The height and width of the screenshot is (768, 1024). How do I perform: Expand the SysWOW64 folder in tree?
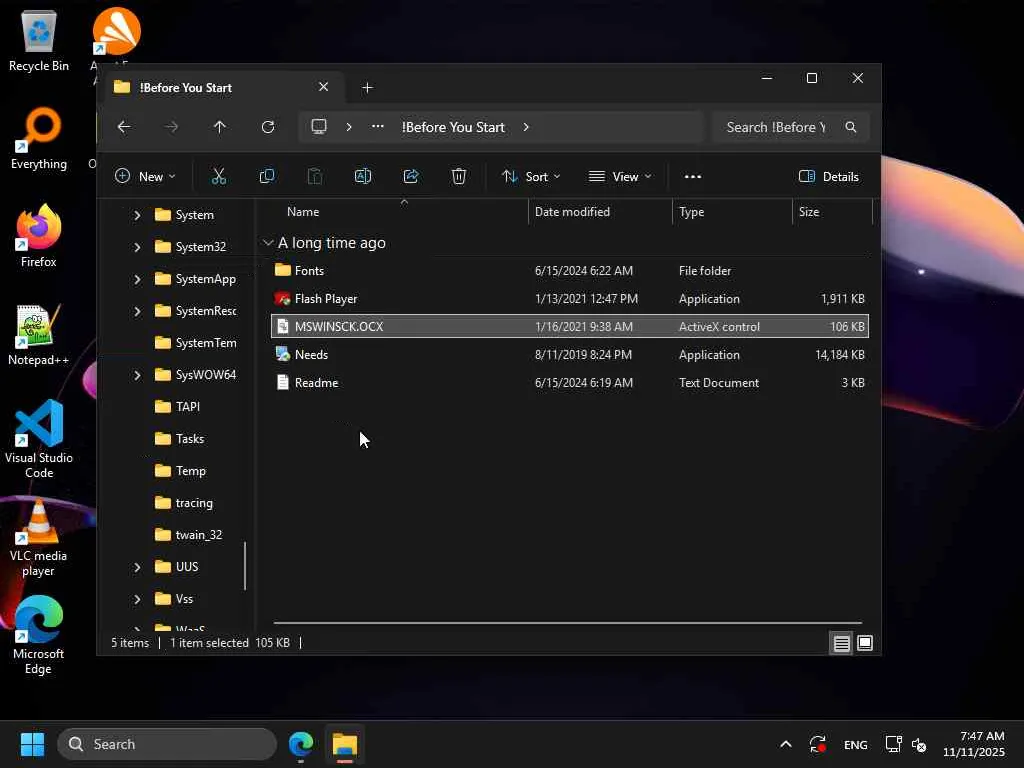(x=137, y=375)
